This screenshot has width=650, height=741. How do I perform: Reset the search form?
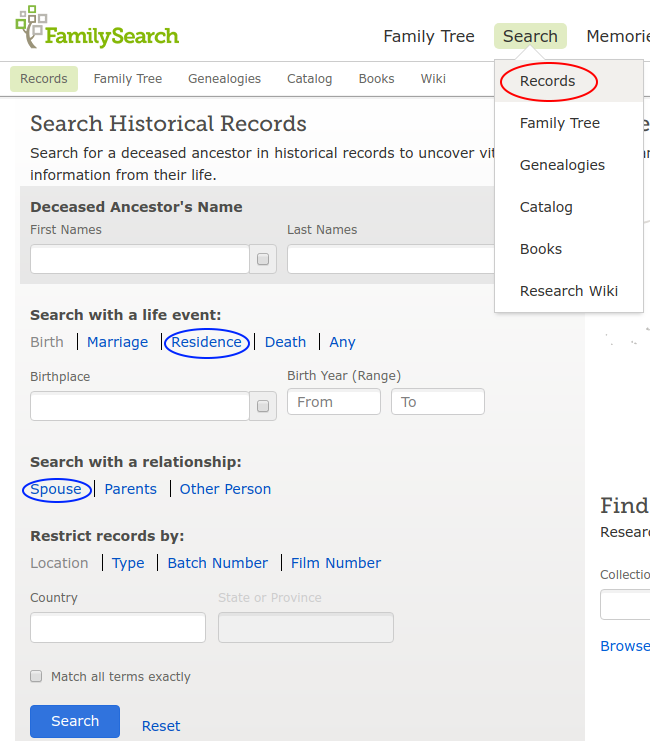161,726
